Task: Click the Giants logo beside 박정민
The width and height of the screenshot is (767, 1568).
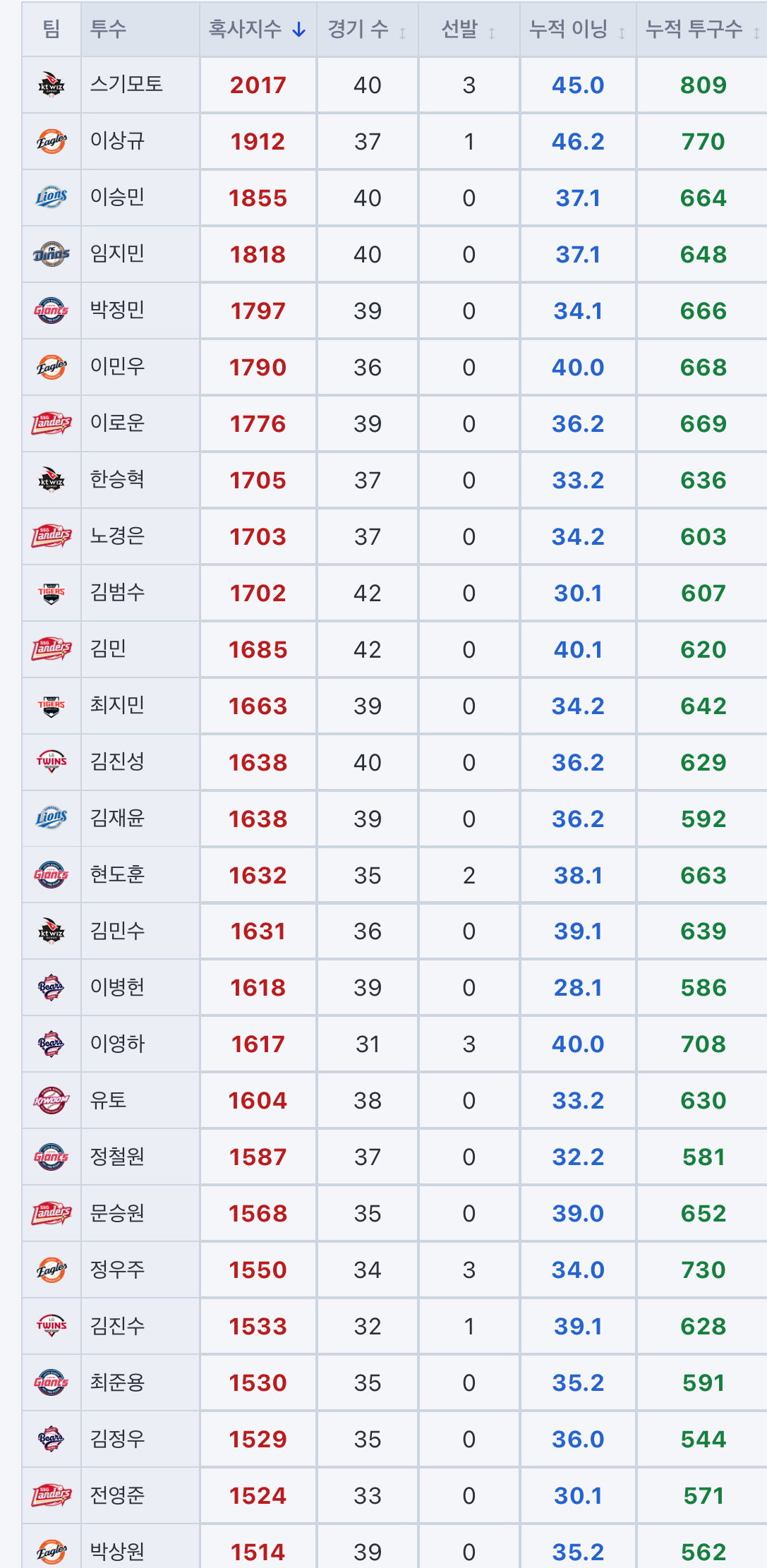Action: tap(52, 310)
